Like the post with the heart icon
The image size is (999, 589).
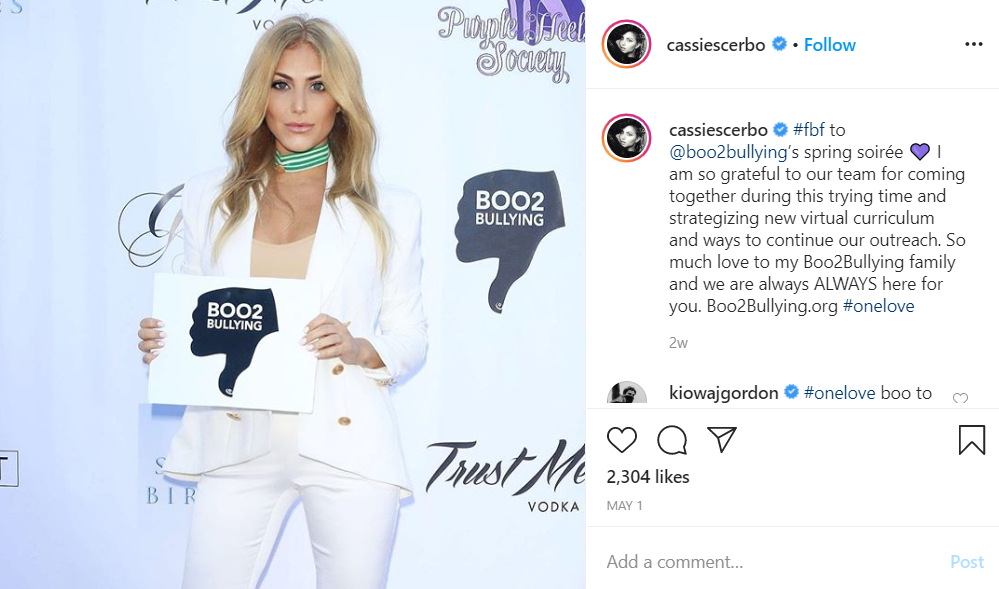621,440
